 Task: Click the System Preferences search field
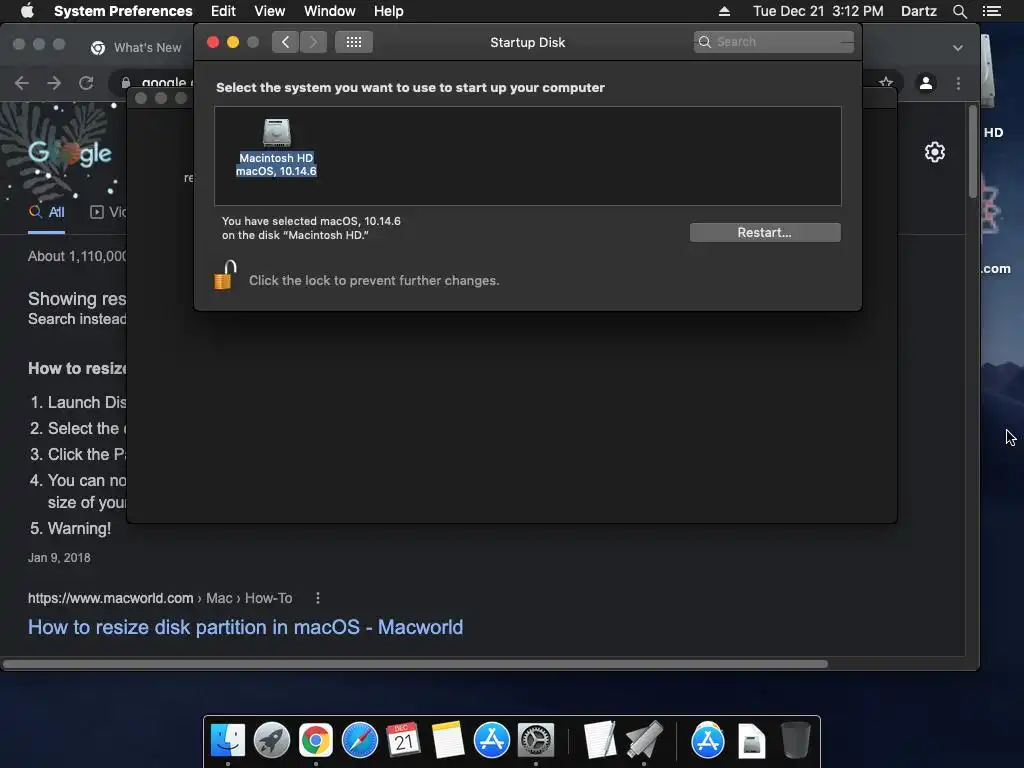(774, 42)
